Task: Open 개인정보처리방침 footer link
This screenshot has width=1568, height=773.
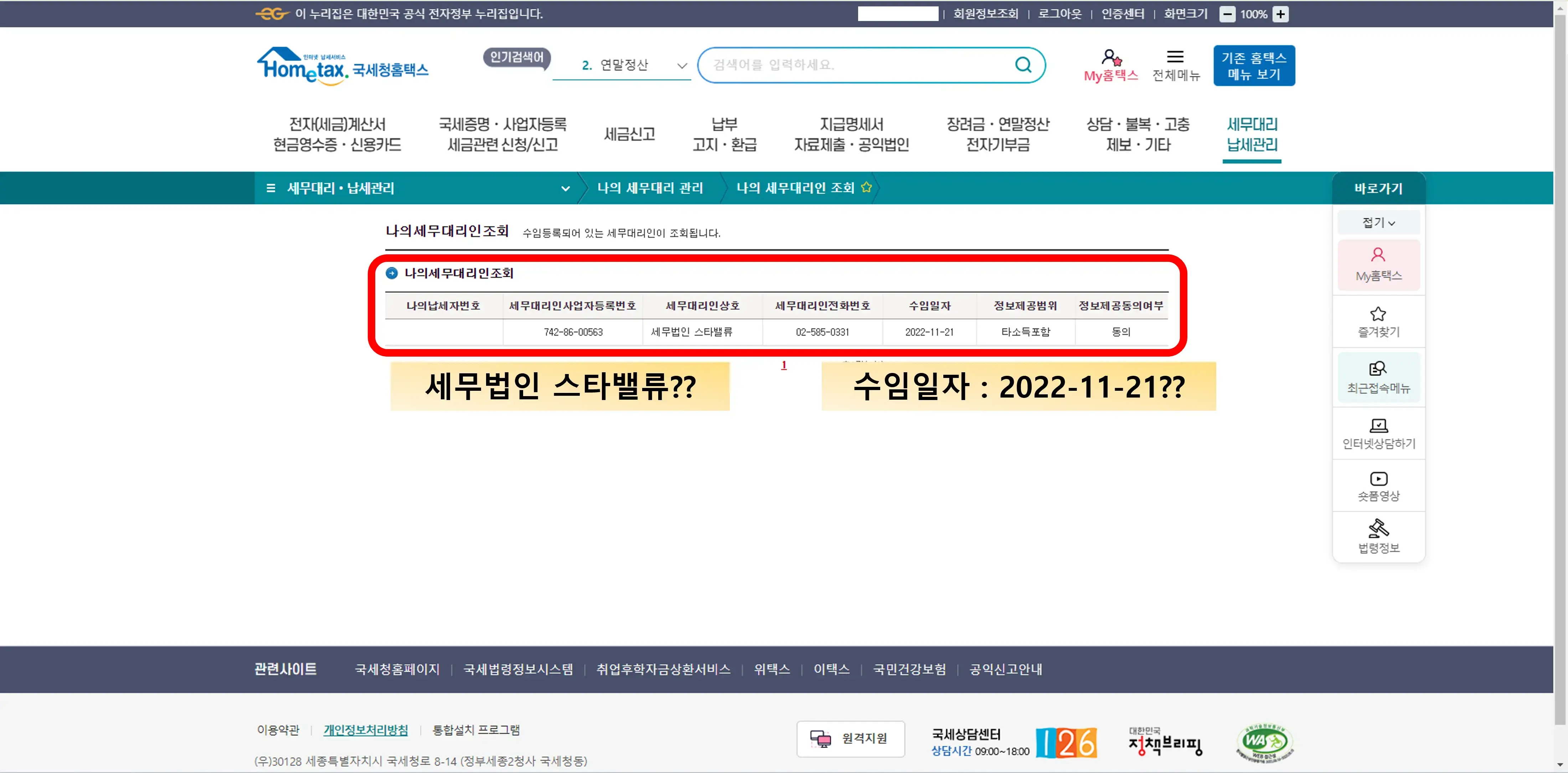Action: [x=366, y=730]
